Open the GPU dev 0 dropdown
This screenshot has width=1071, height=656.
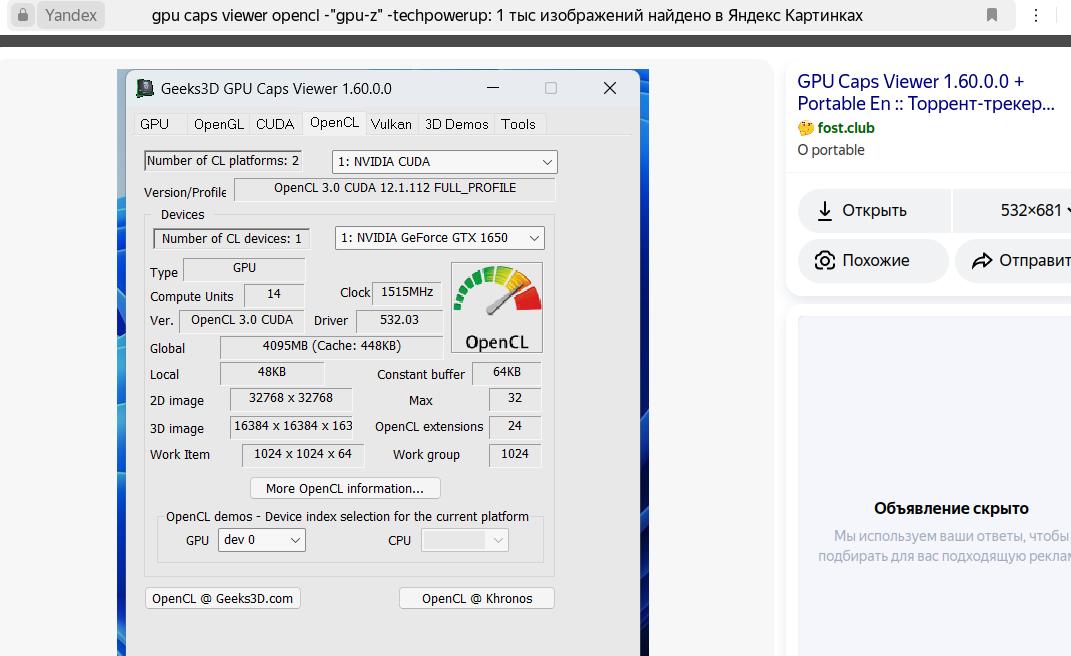pyautogui.click(x=262, y=540)
